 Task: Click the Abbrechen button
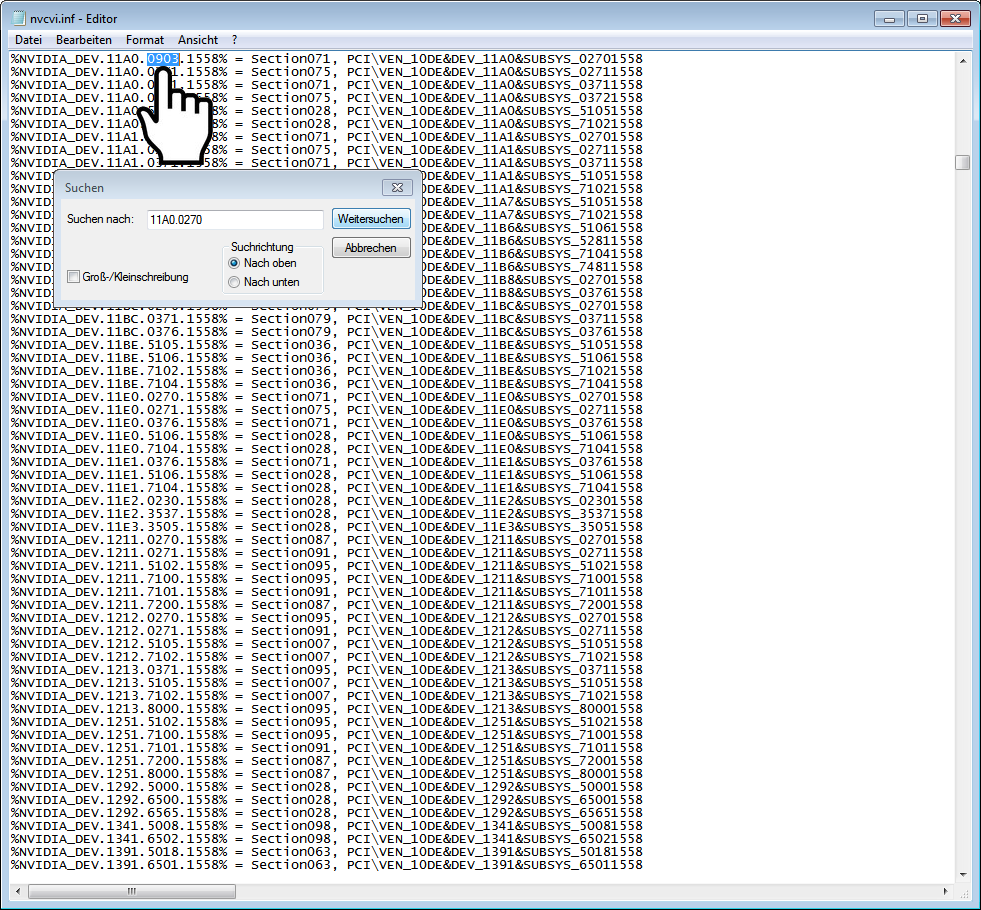click(x=371, y=248)
